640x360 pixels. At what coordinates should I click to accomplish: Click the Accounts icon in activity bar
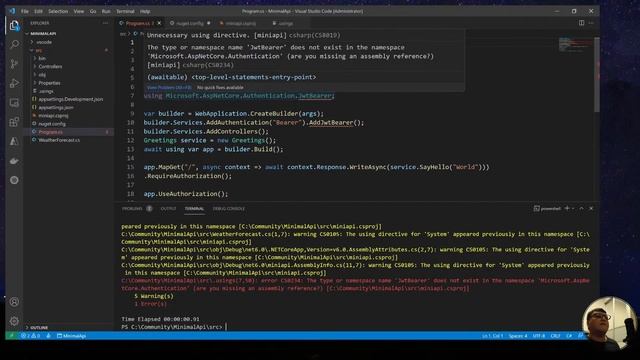point(14,302)
